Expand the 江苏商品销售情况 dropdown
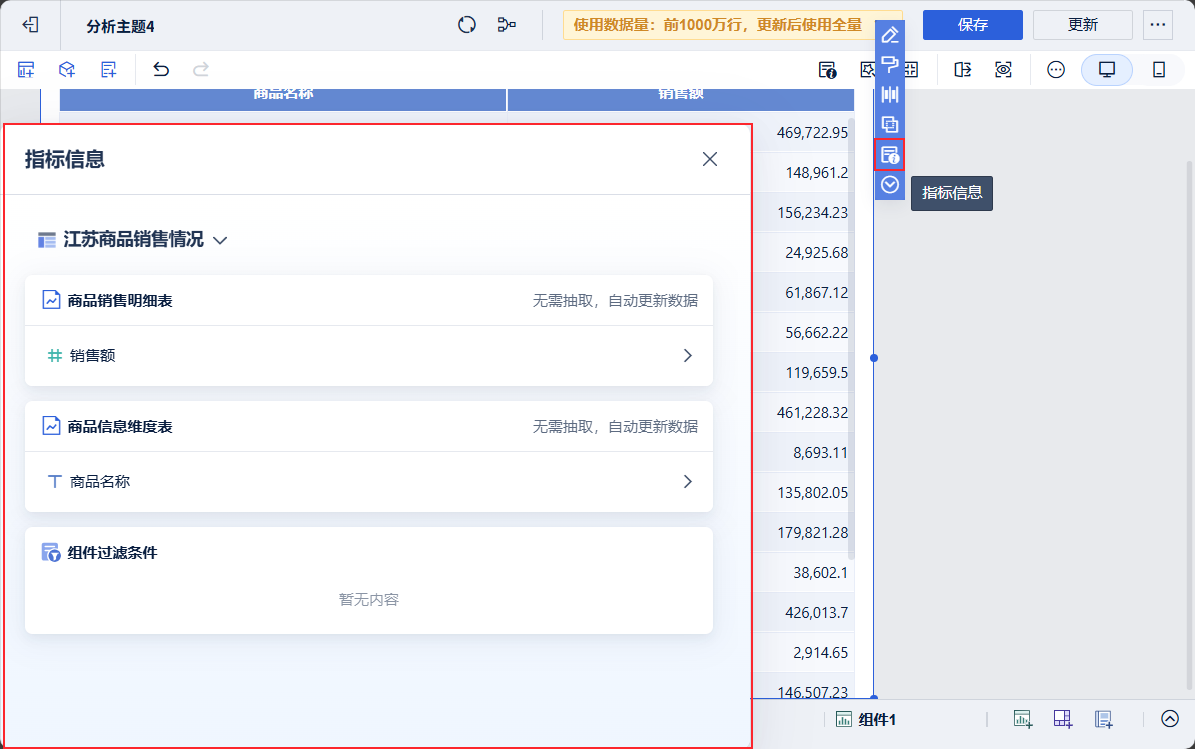 (x=220, y=240)
